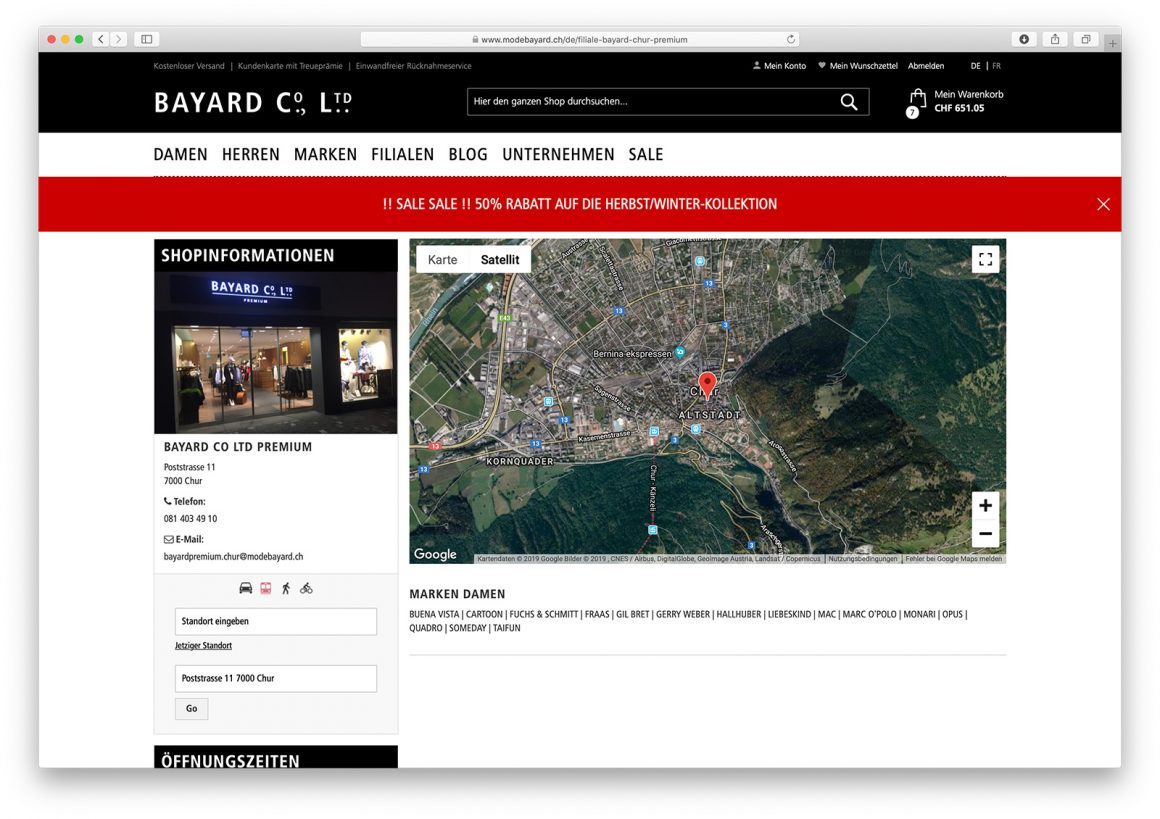
Task: Open BLOG menu item
Action: point(468,155)
